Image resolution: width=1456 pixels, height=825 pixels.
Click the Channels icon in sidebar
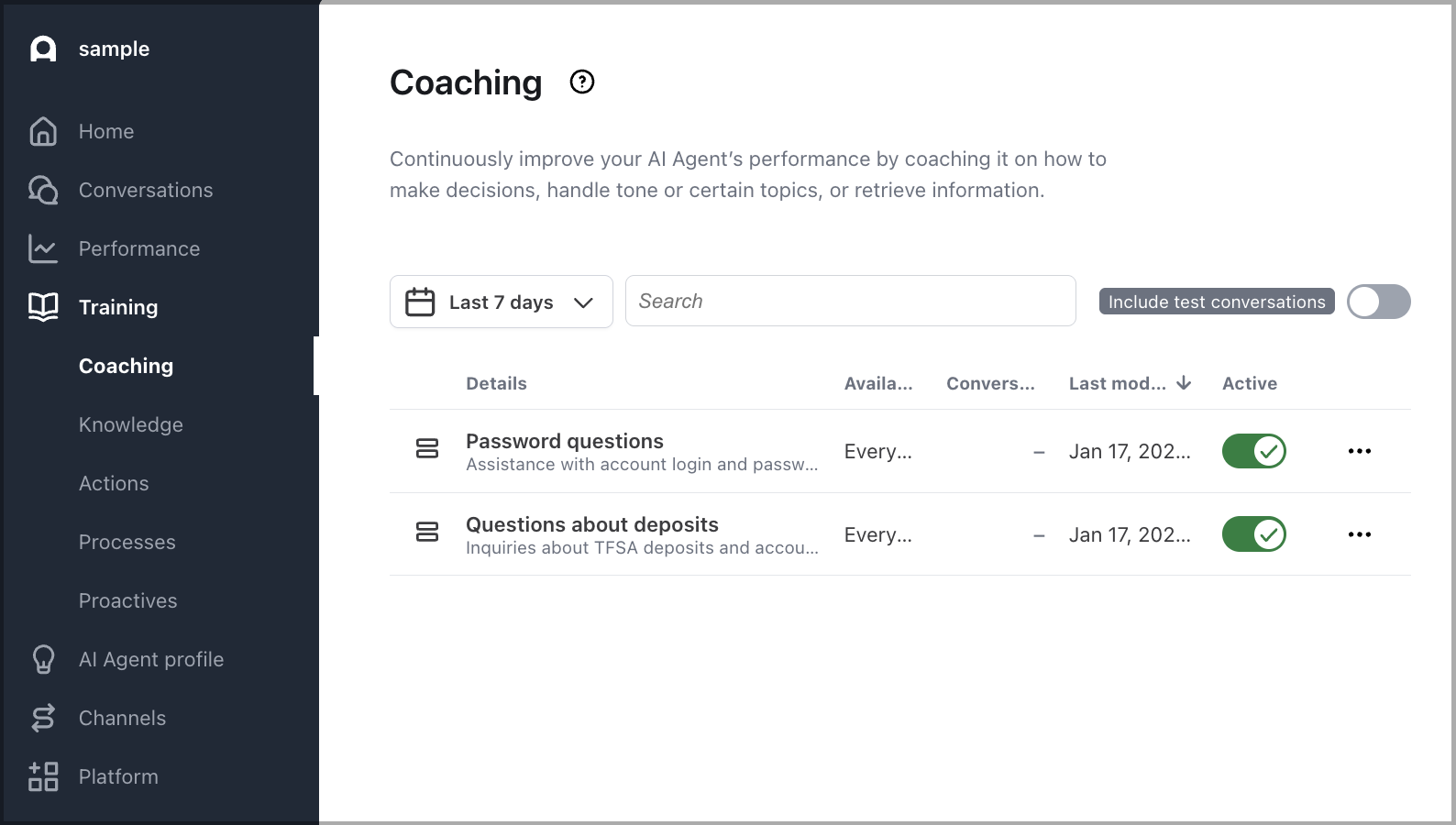(42, 718)
